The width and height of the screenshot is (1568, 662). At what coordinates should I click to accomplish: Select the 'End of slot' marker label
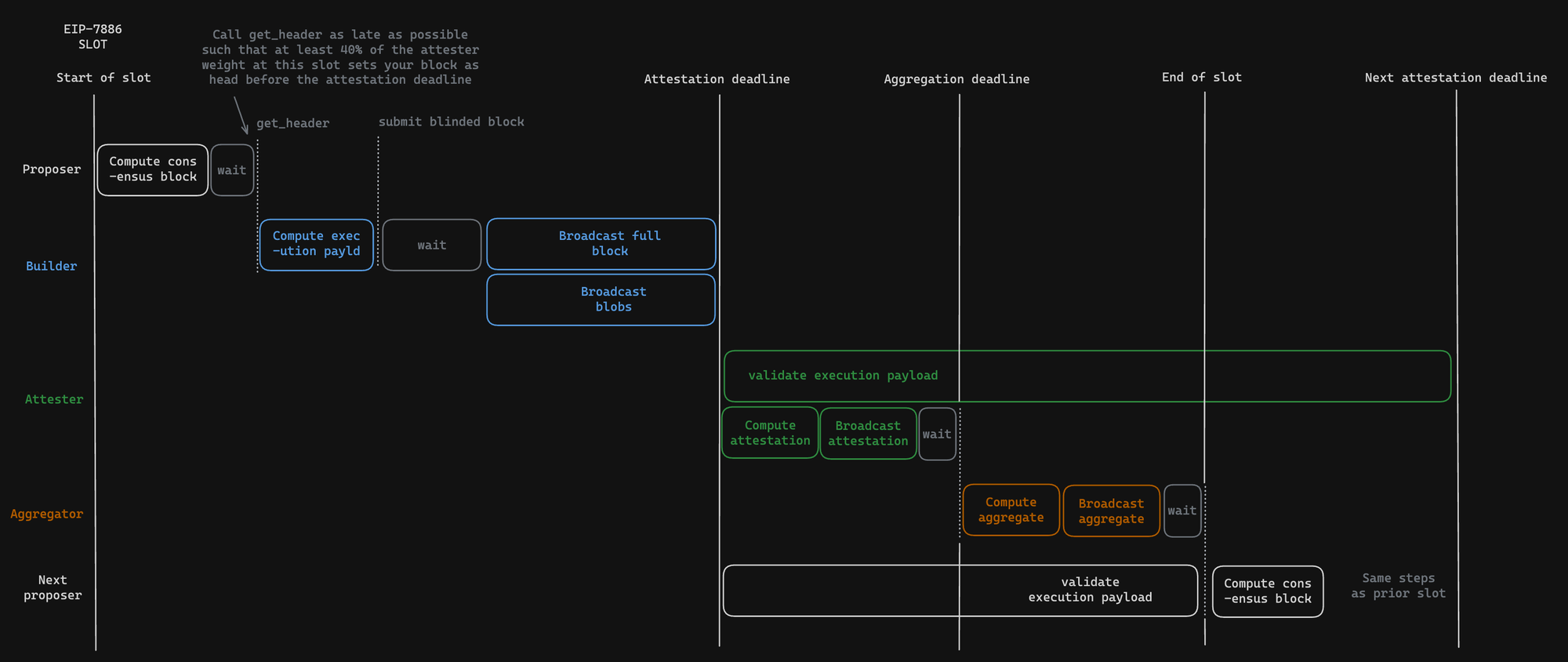(x=1202, y=77)
